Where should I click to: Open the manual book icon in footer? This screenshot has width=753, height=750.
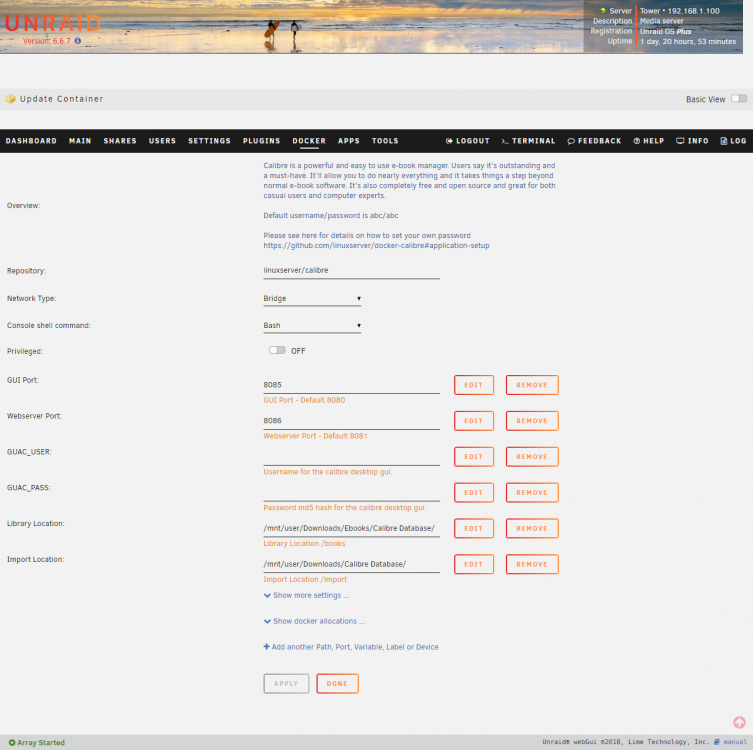tap(717, 742)
